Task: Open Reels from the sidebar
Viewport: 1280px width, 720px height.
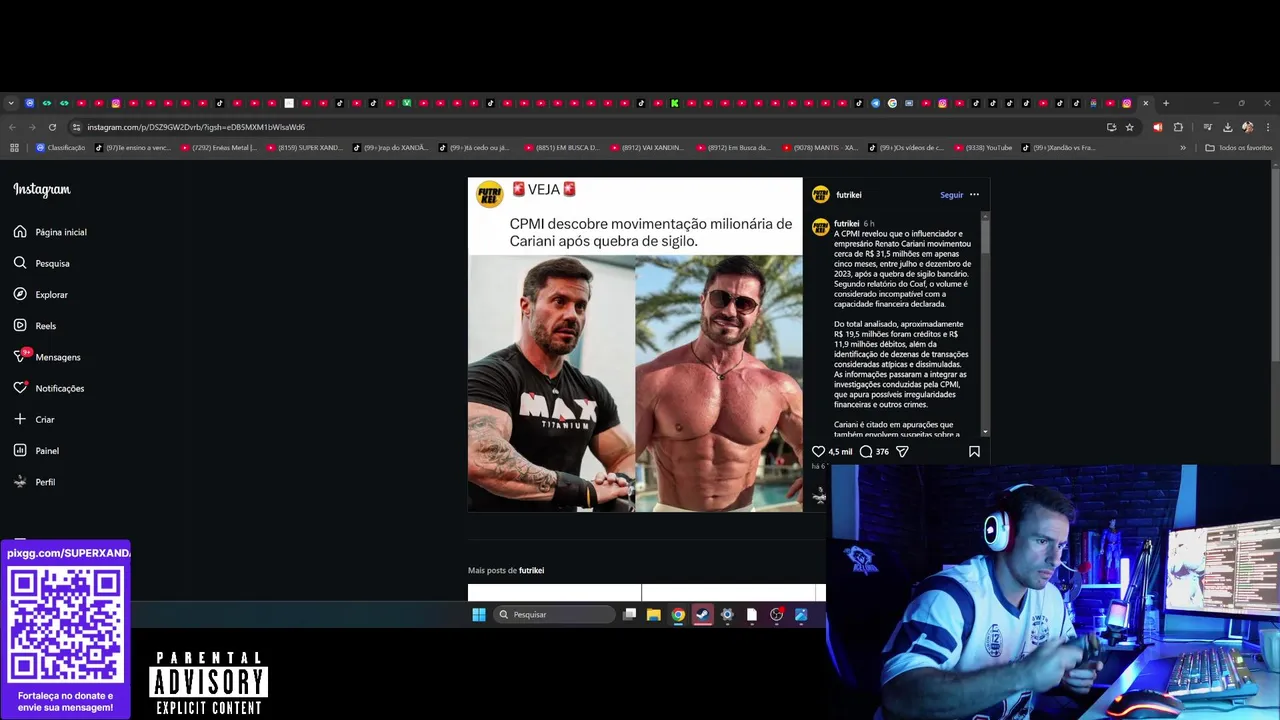Action: (x=35, y=326)
